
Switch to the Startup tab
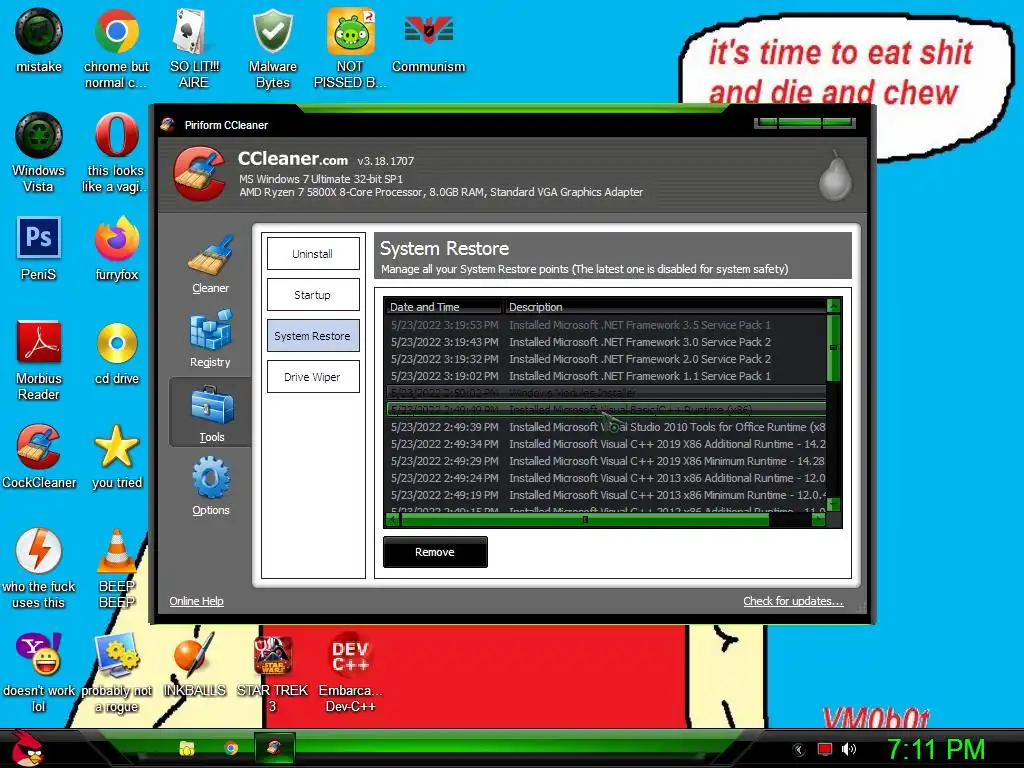313,295
